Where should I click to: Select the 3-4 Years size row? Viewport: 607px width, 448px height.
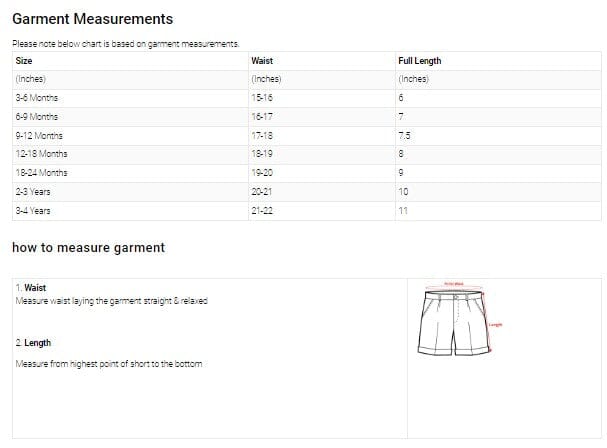pos(34,211)
